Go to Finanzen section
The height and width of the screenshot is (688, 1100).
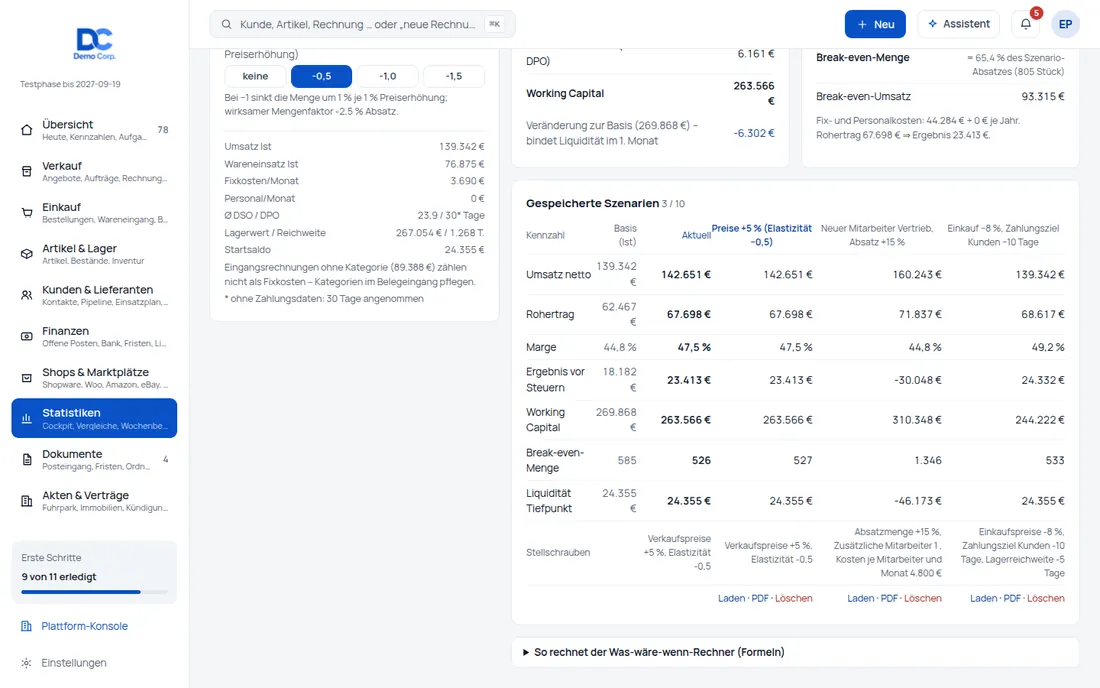pyautogui.click(x=94, y=337)
